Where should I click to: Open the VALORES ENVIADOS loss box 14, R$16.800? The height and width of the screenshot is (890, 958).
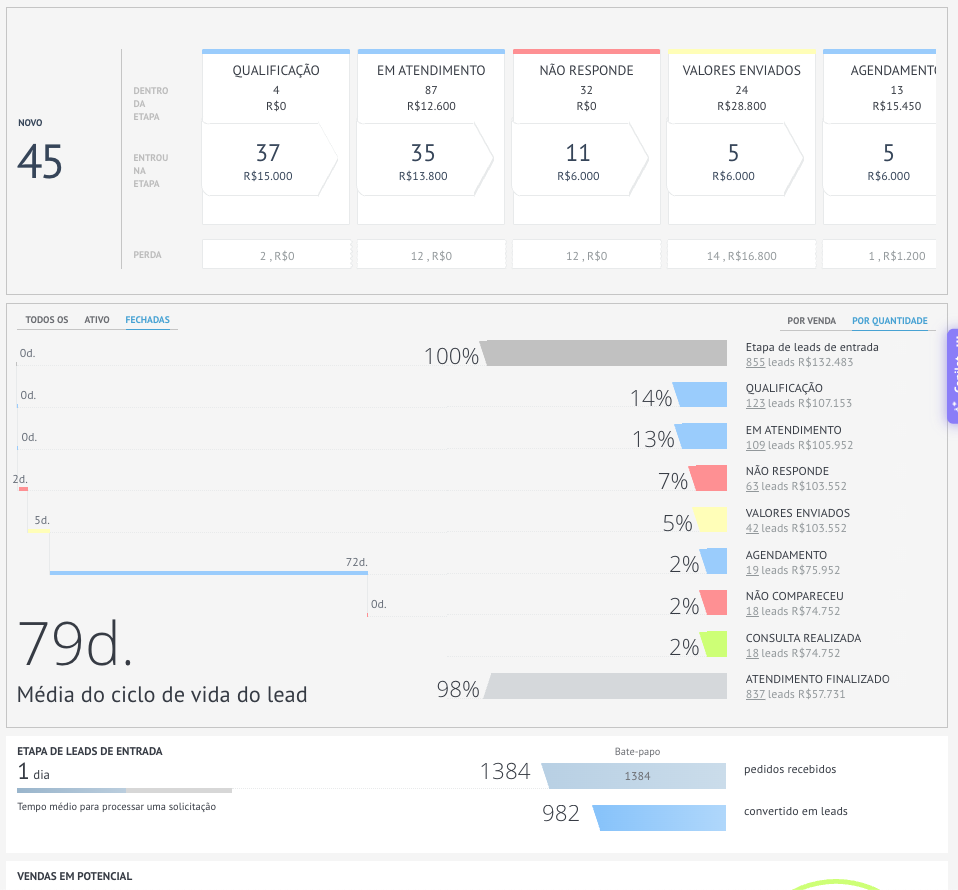(742, 255)
